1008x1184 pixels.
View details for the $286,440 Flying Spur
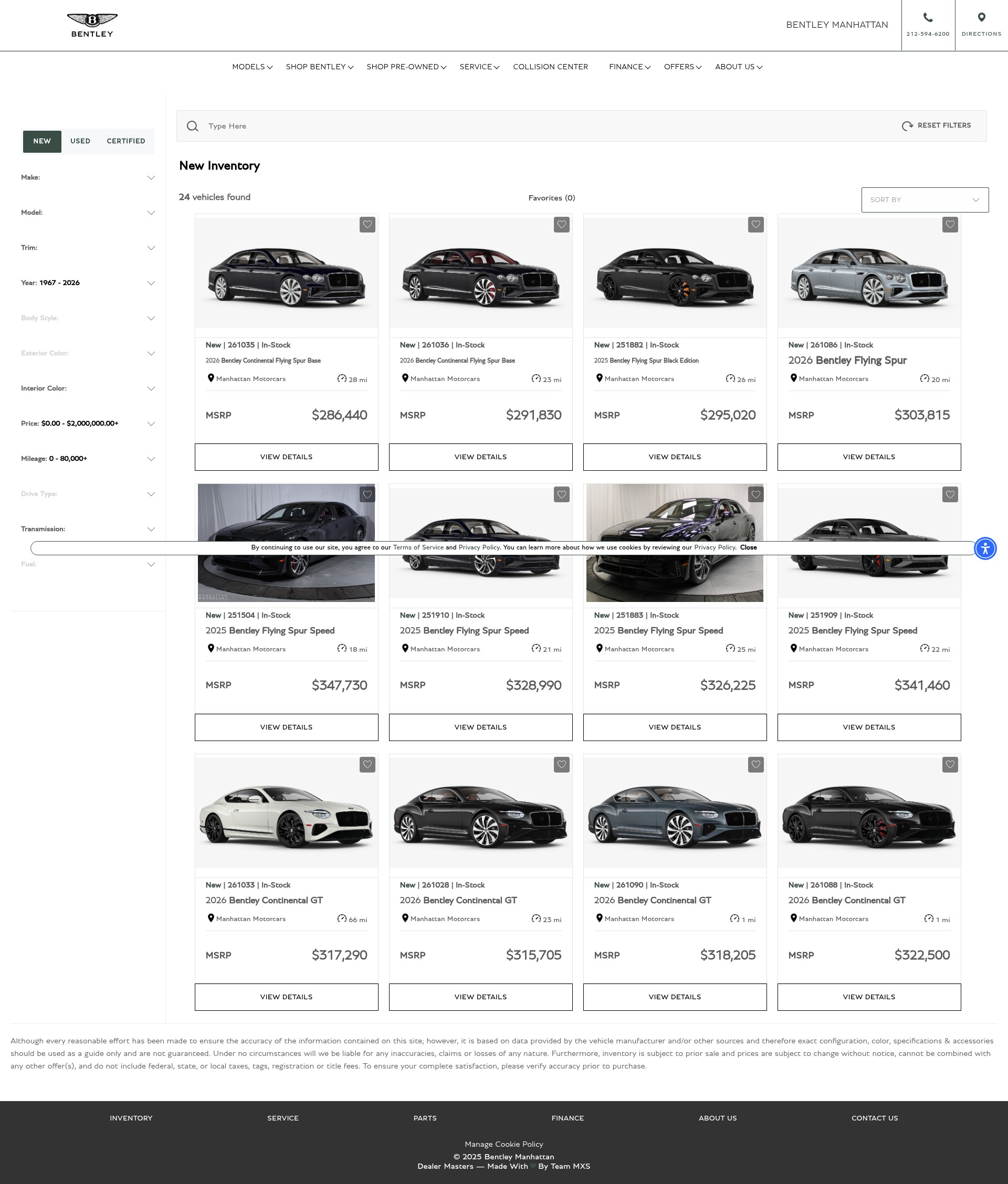tap(286, 457)
